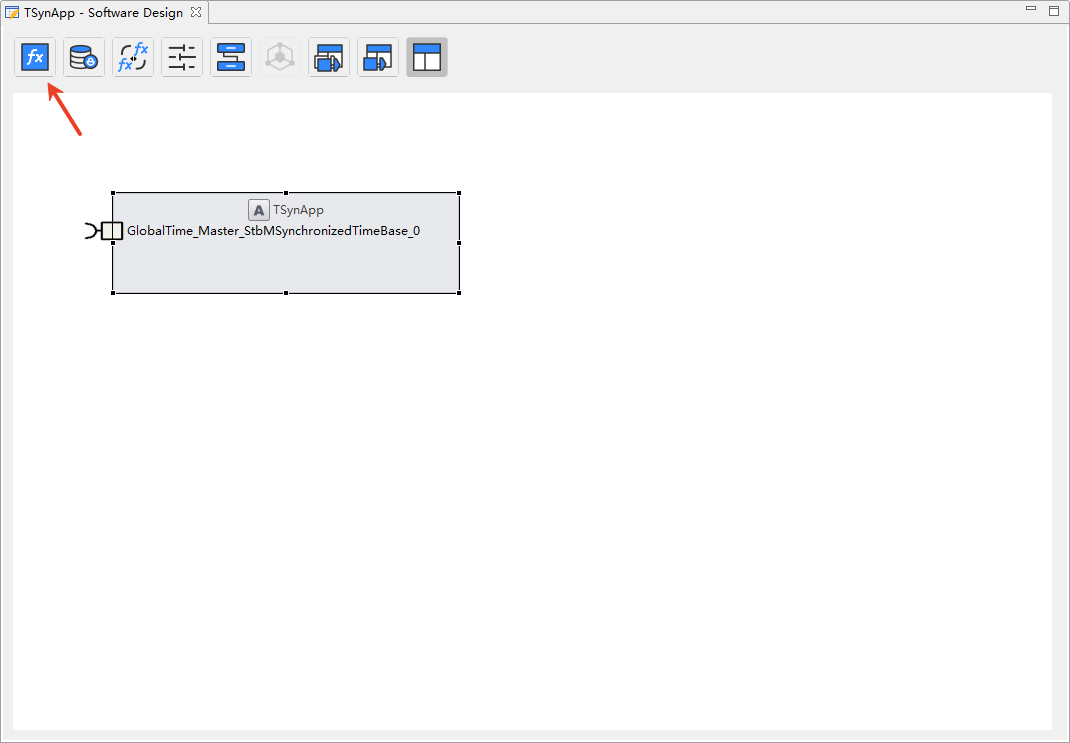Click the 'A' application component type icon
The height and width of the screenshot is (743, 1070).
[x=259, y=210]
